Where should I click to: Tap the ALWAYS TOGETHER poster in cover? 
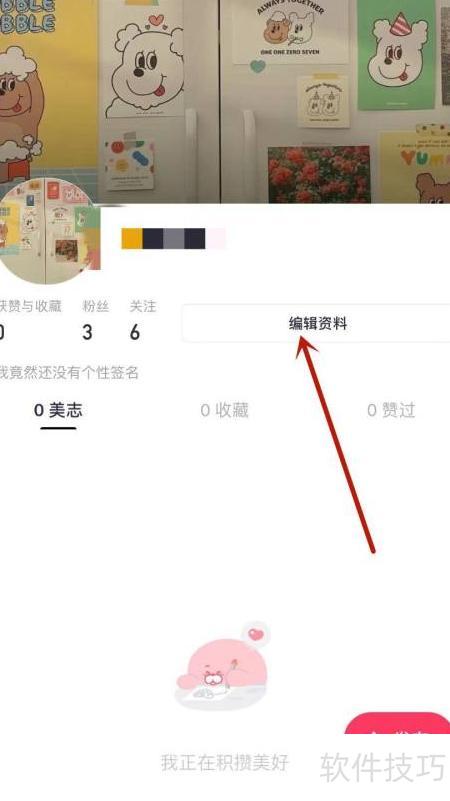point(290,31)
